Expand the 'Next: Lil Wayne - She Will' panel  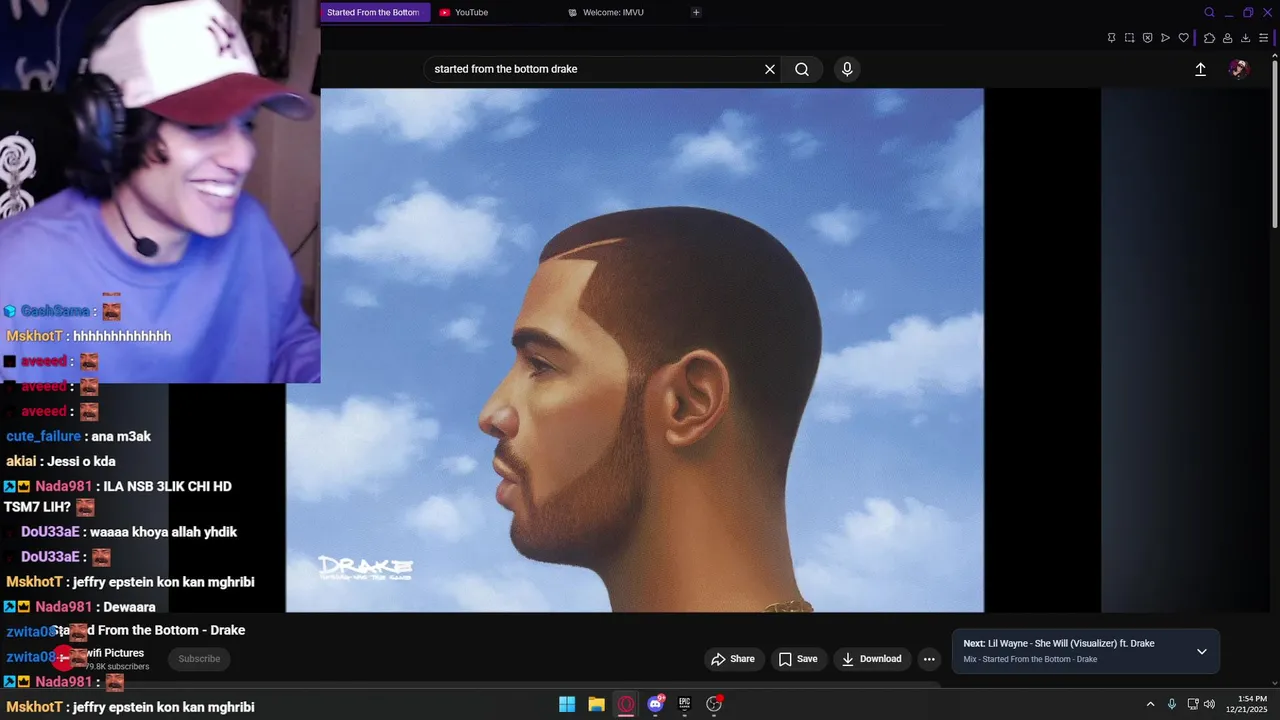click(1202, 651)
